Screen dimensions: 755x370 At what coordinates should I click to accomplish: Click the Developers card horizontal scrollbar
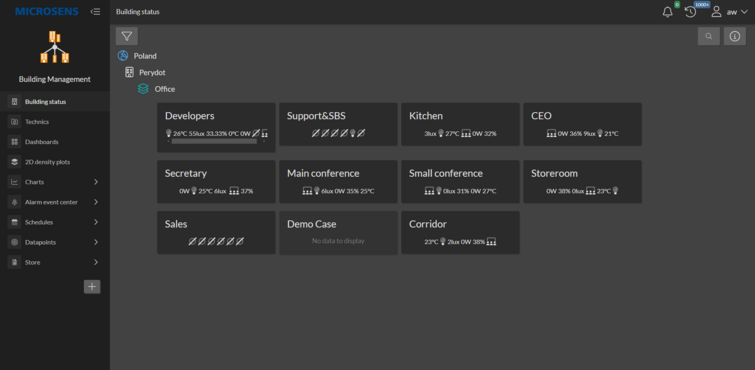(214, 141)
